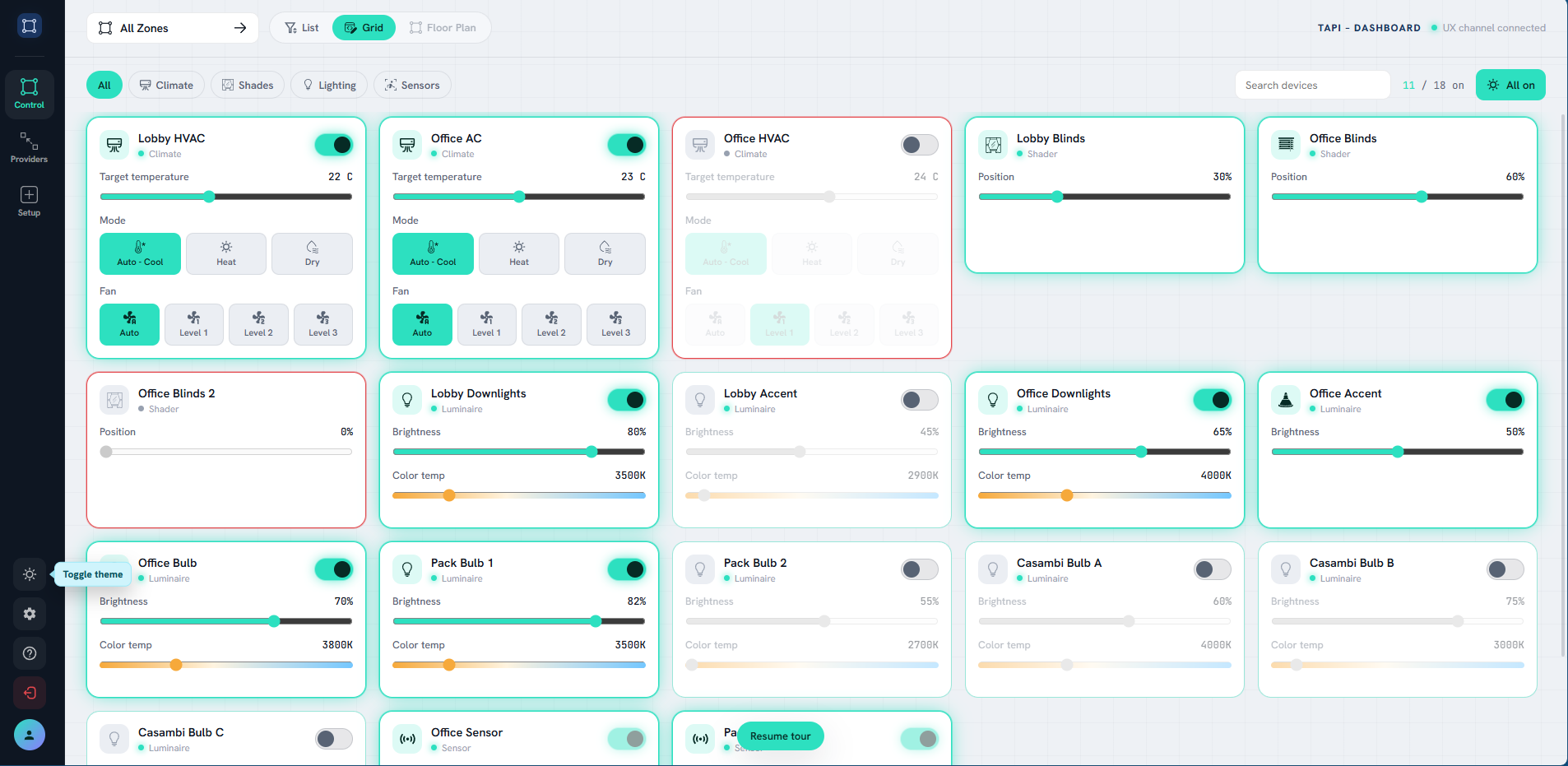Screen dimensions: 1568x766
Task: Switch to List view
Action: coord(302,28)
